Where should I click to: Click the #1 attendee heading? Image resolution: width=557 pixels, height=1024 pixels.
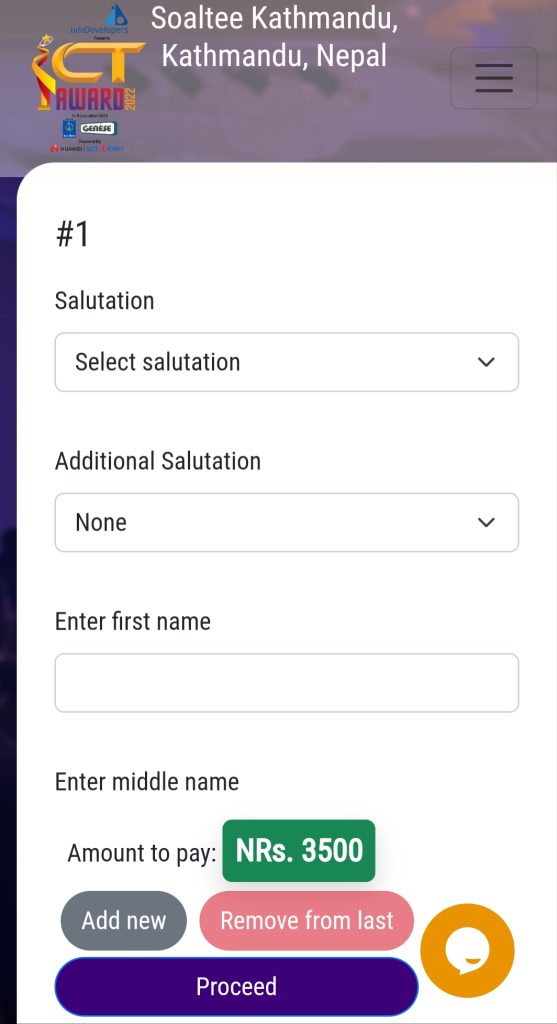72,234
